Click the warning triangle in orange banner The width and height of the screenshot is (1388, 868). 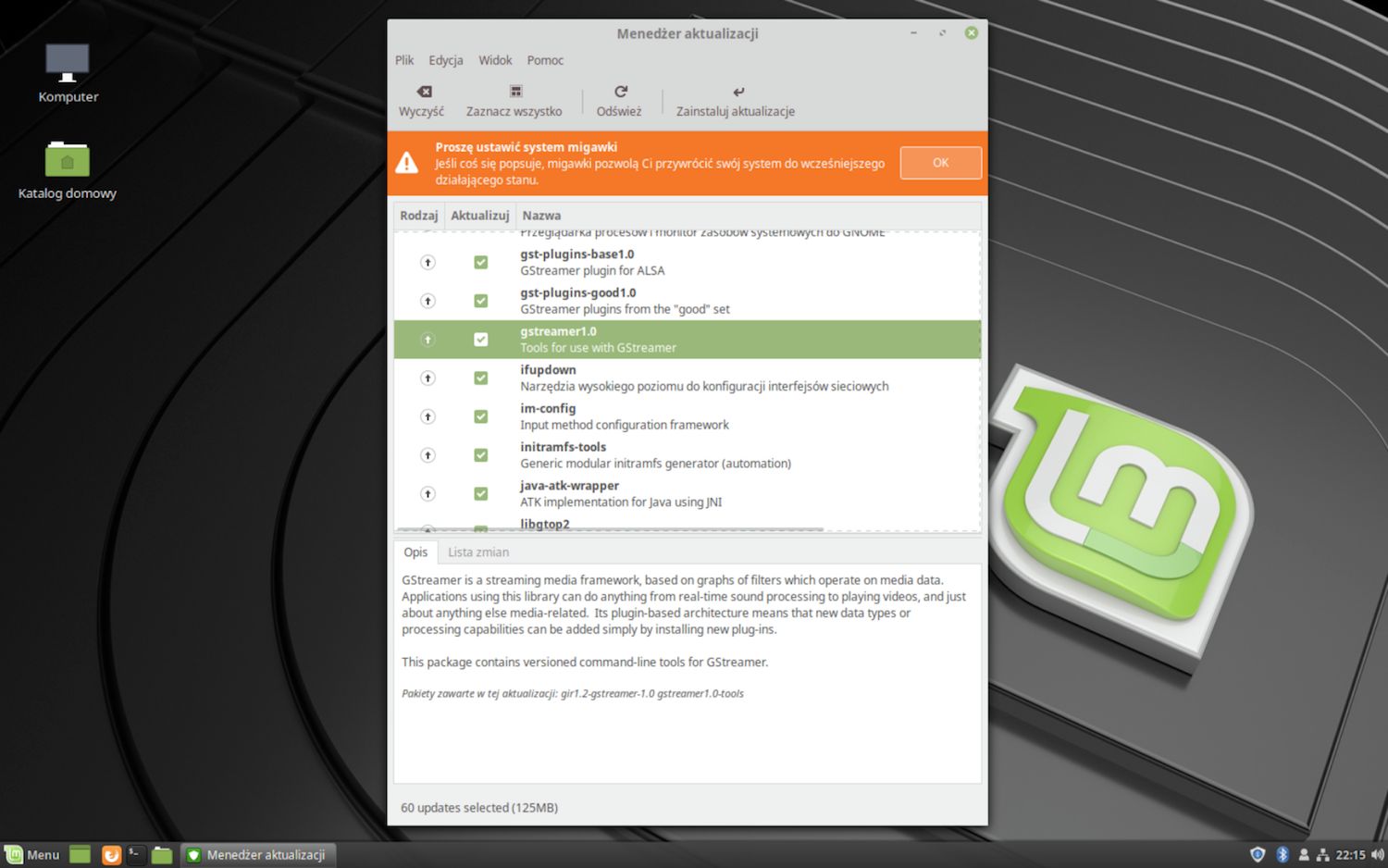(407, 163)
